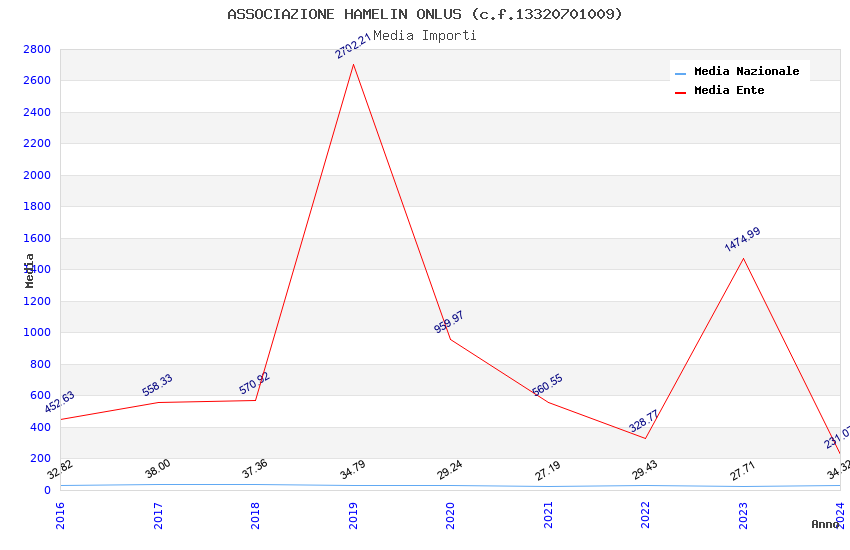Viewport: 850px width, 550px height.
Task: Click the 2023 year axis label
Action: (x=743, y=515)
